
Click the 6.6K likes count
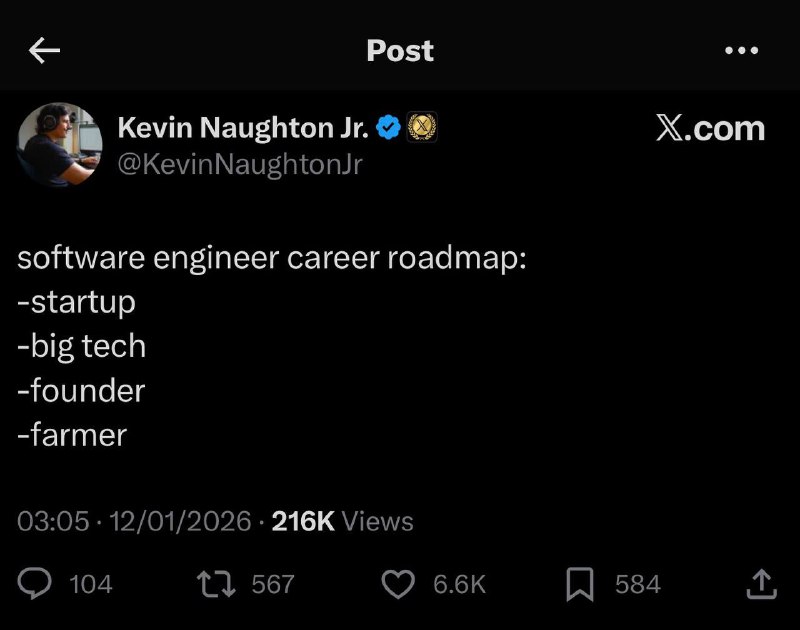pyautogui.click(x=459, y=584)
